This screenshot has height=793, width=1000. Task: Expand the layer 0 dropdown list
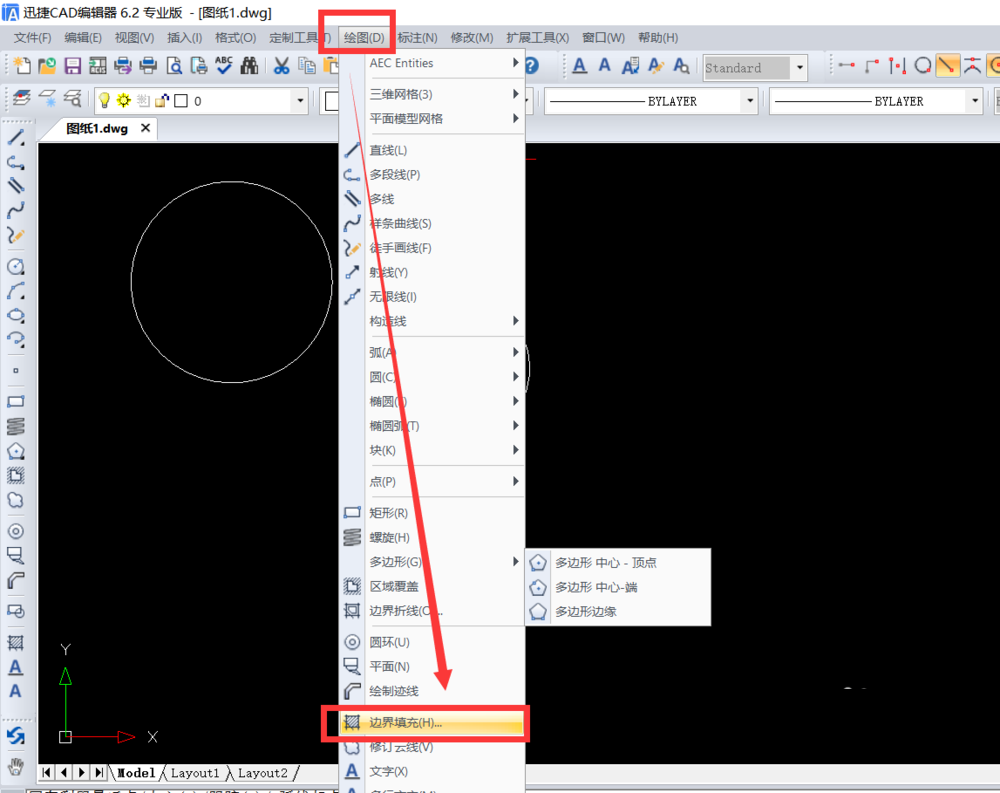(300, 101)
